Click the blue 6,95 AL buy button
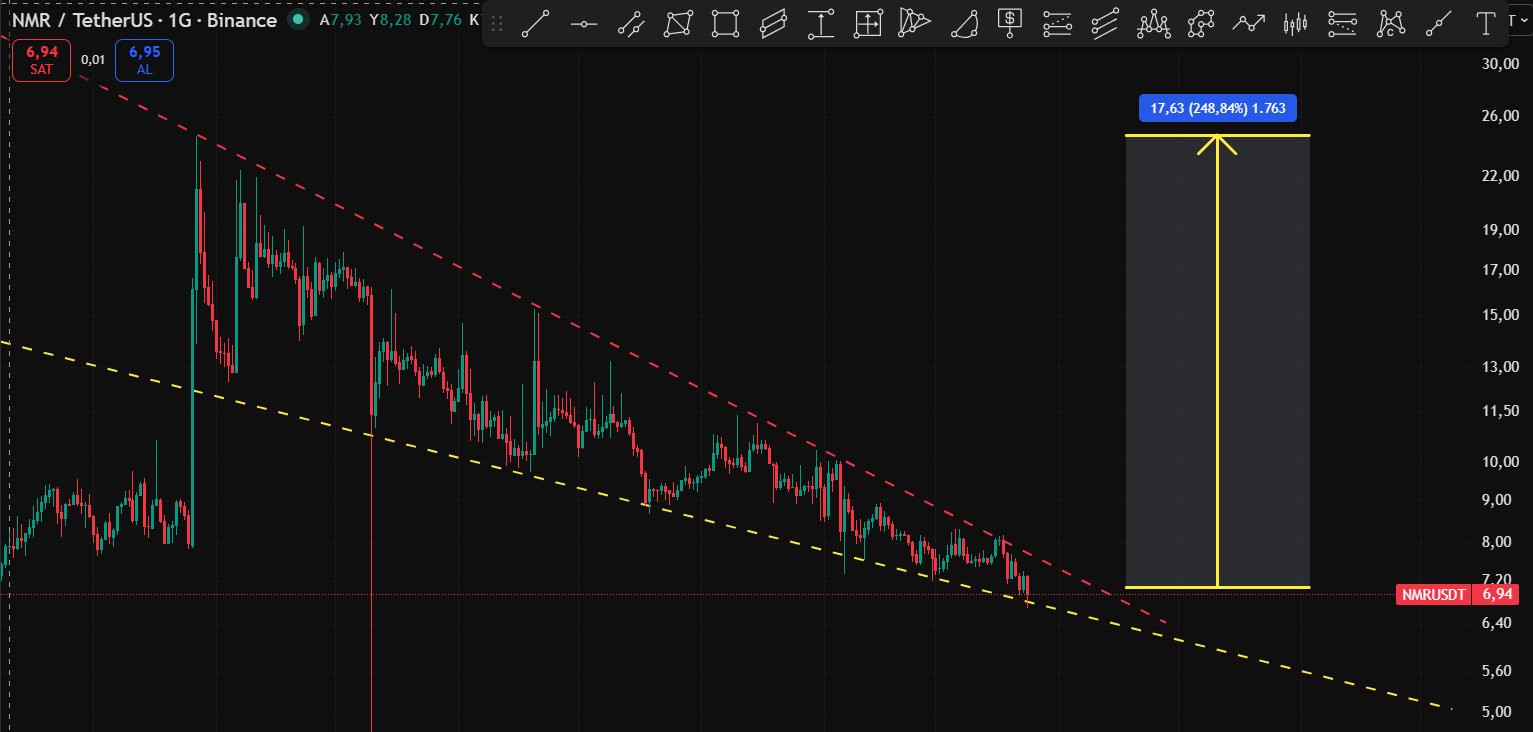Image resolution: width=1533 pixels, height=732 pixels. pos(144,60)
